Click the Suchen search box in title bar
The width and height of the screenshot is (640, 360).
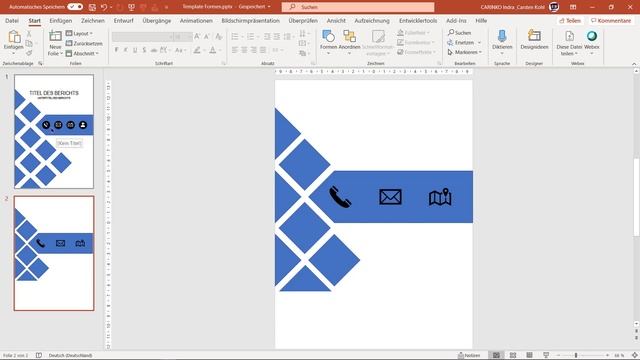pos(358,7)
